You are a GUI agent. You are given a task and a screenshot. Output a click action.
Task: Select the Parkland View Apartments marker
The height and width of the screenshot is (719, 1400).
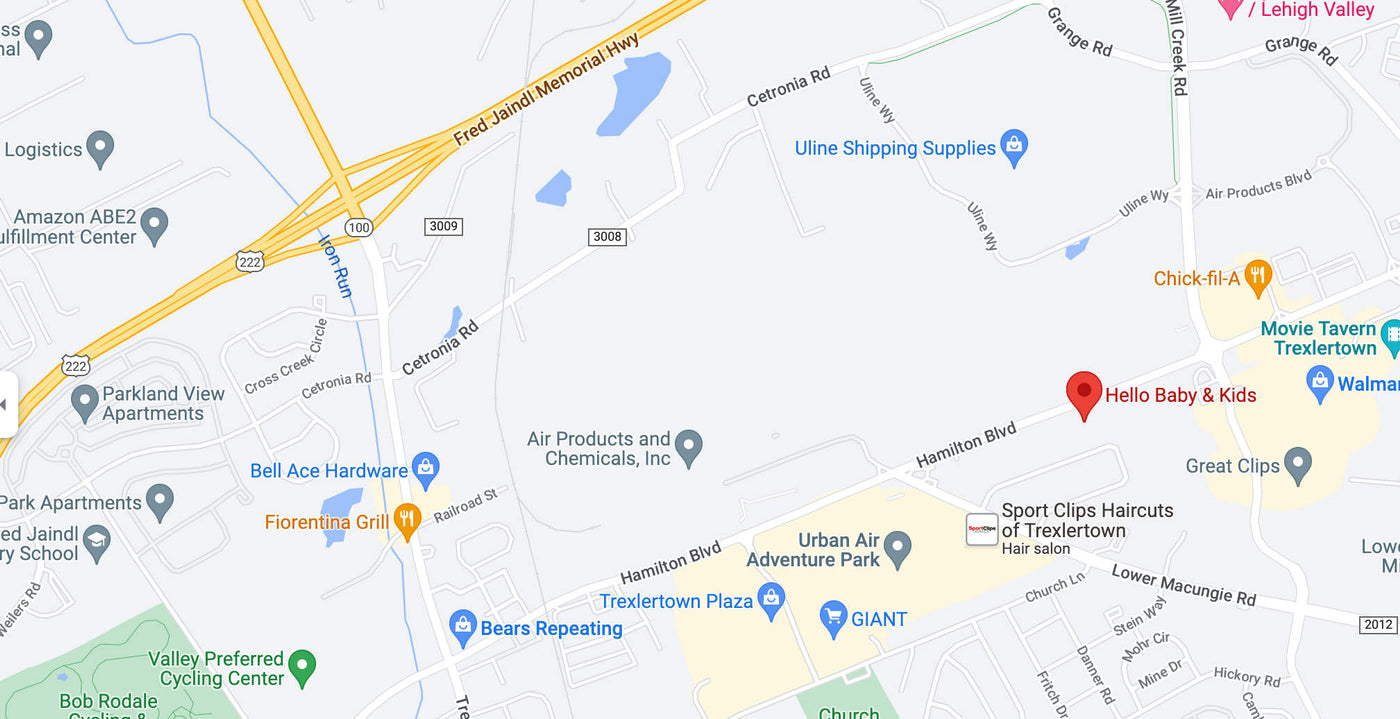(x=85, y=403)
